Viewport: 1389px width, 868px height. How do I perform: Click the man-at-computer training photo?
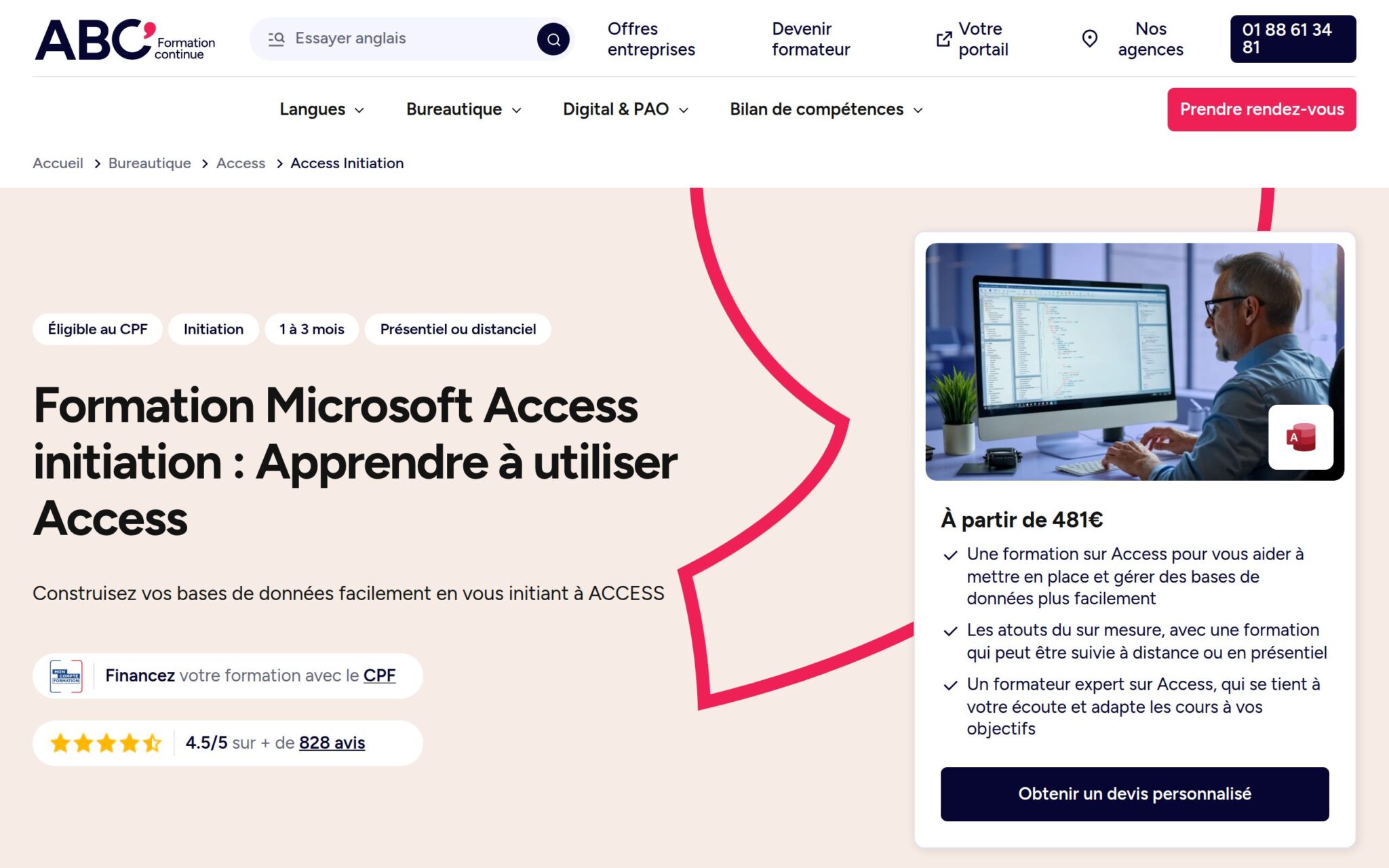click(x=1135, y=362)
